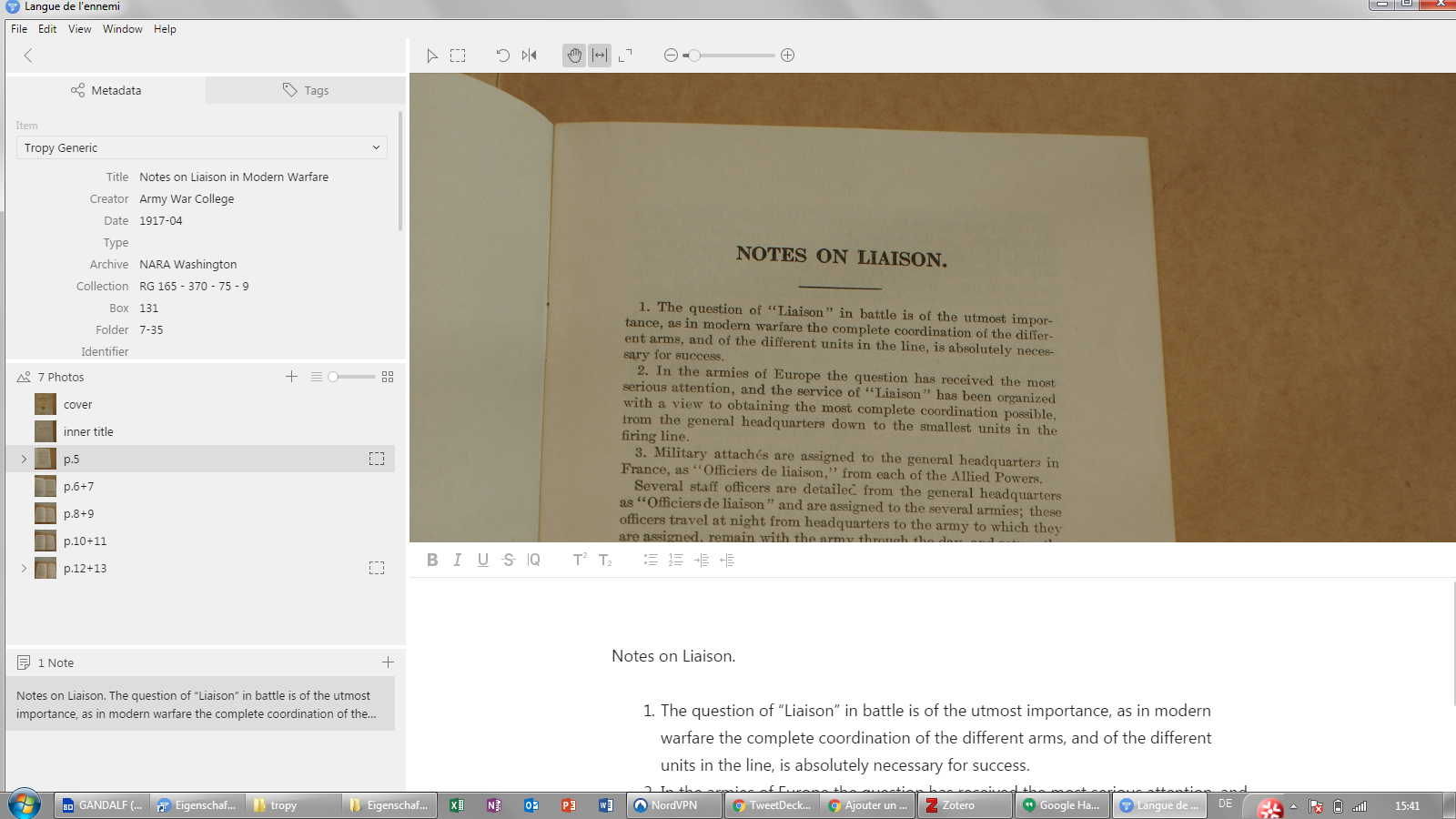Click the p.10+11 thumbnail
Viewport: 1456px width, 819px height.
tap(45, 541)
